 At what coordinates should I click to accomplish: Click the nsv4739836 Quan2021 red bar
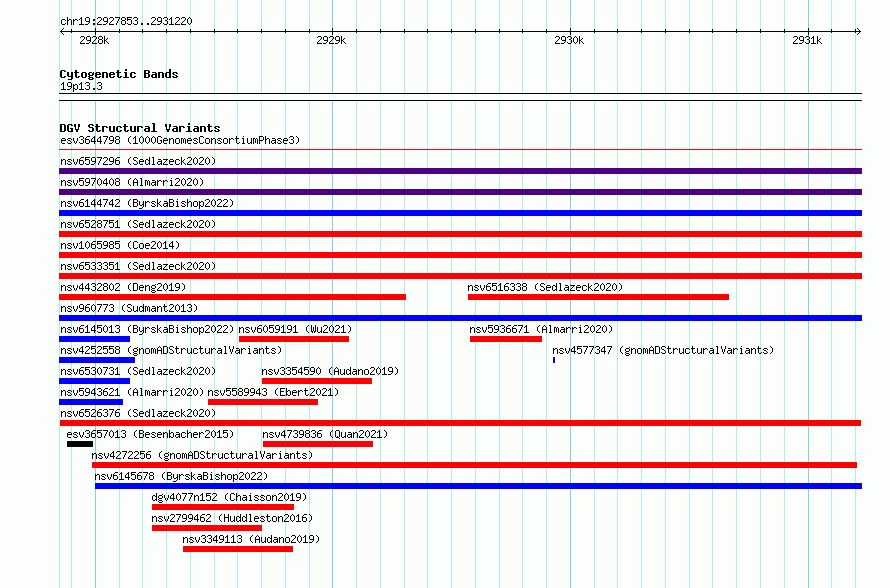point(318,444)
